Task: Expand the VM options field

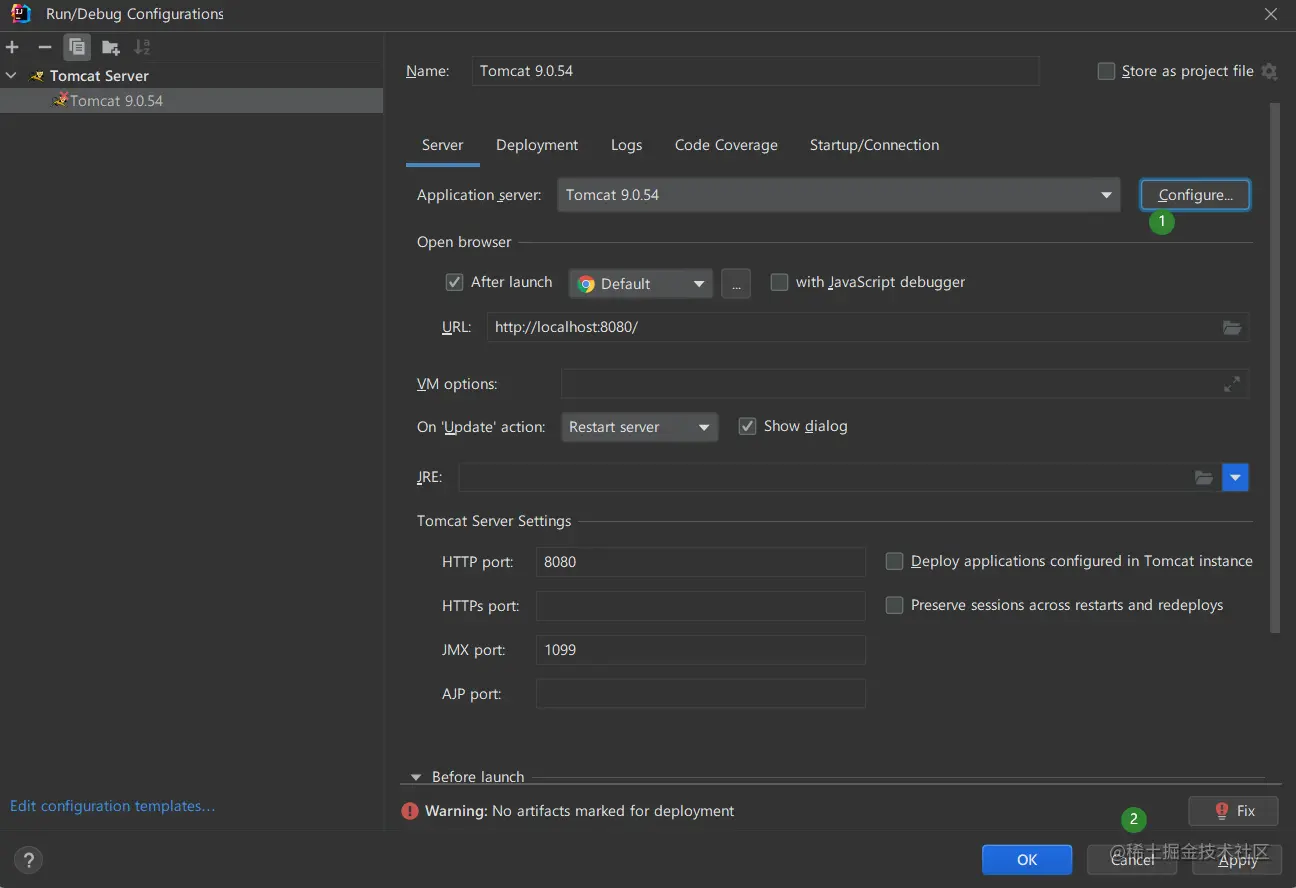Action: click(x=1232, y=383)
